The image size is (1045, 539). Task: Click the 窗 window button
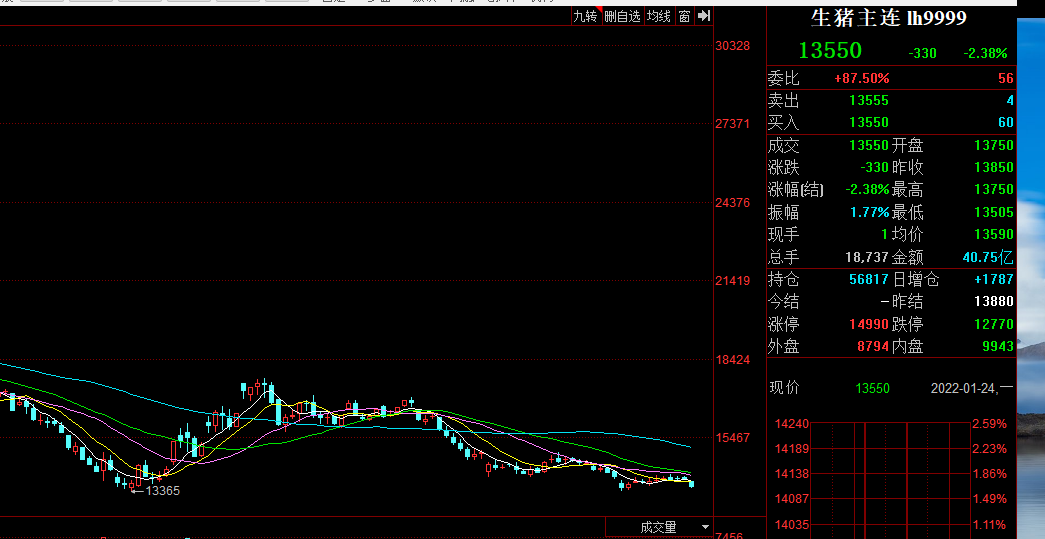point(684,16)
